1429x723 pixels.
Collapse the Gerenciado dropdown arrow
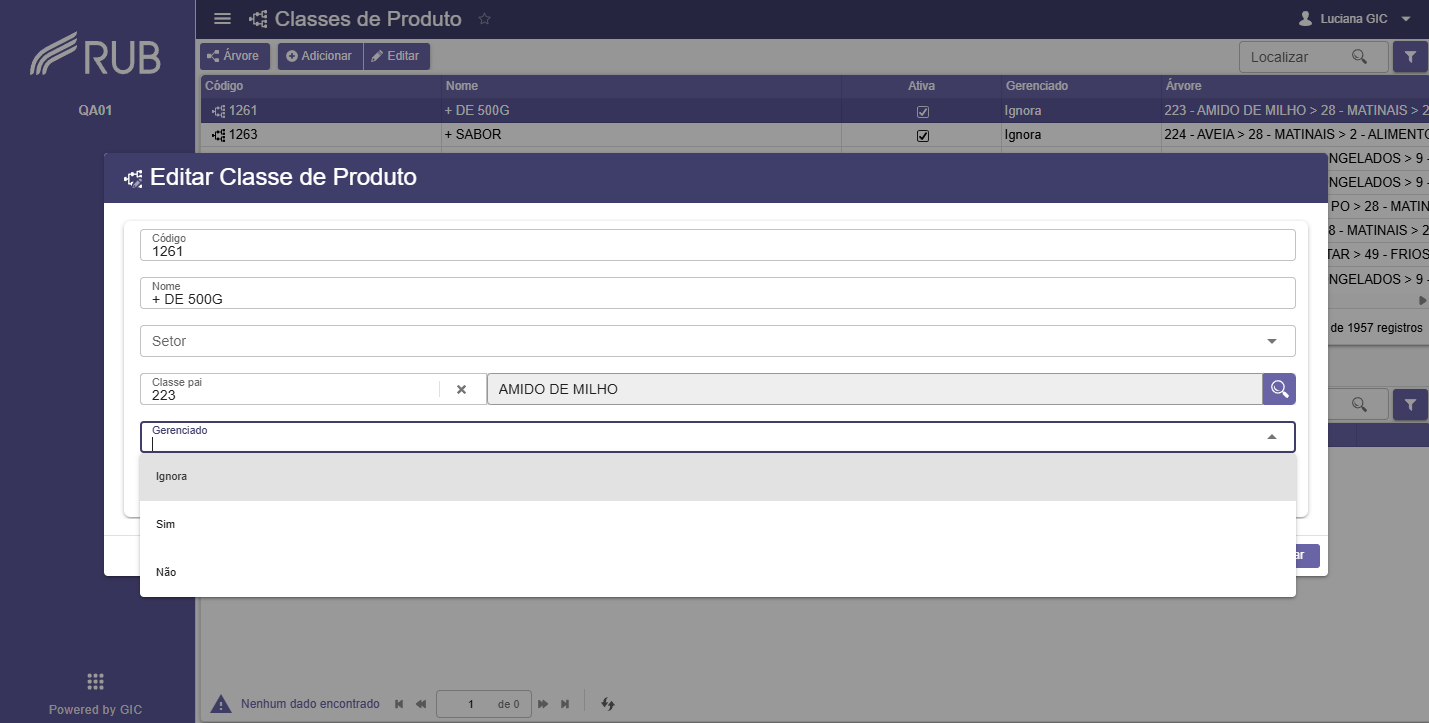[1272, 437]
